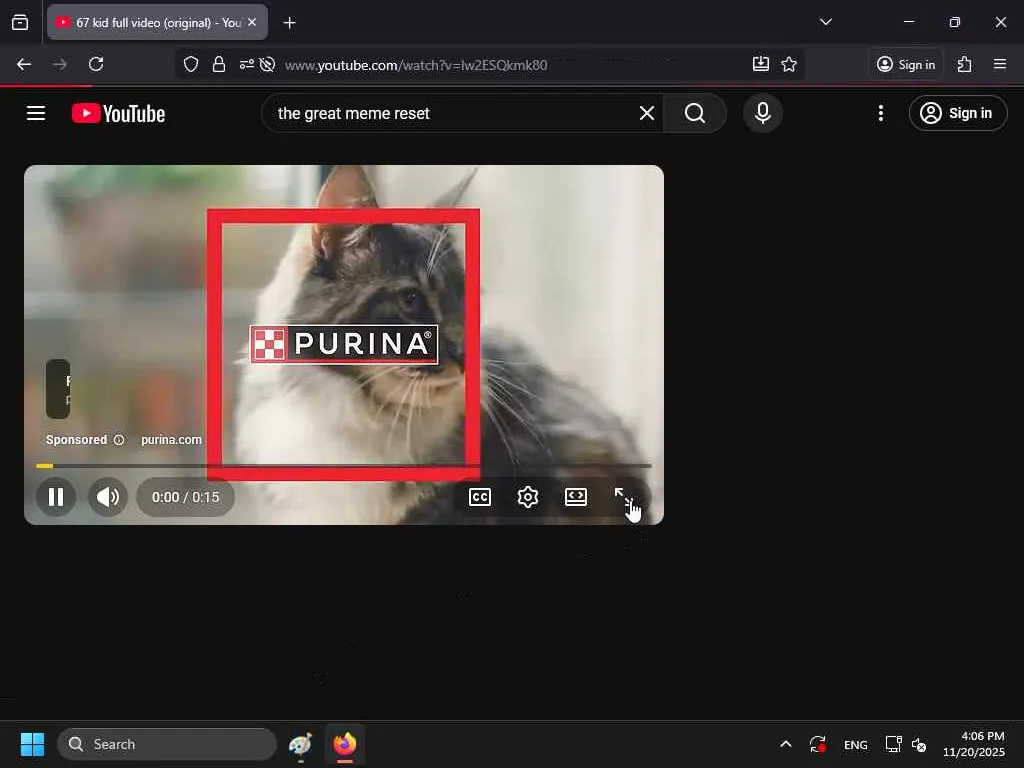The image size is (1024, 768).
Task: Go back to the previous page
Action: coord(24,64)
